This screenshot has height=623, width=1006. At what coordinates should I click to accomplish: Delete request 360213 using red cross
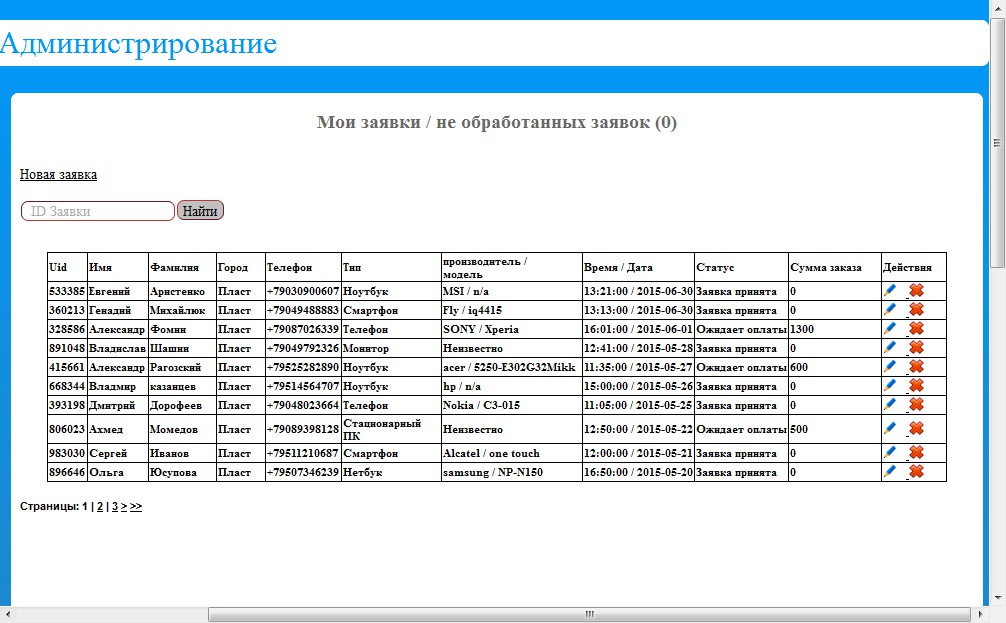click(916, 309)
